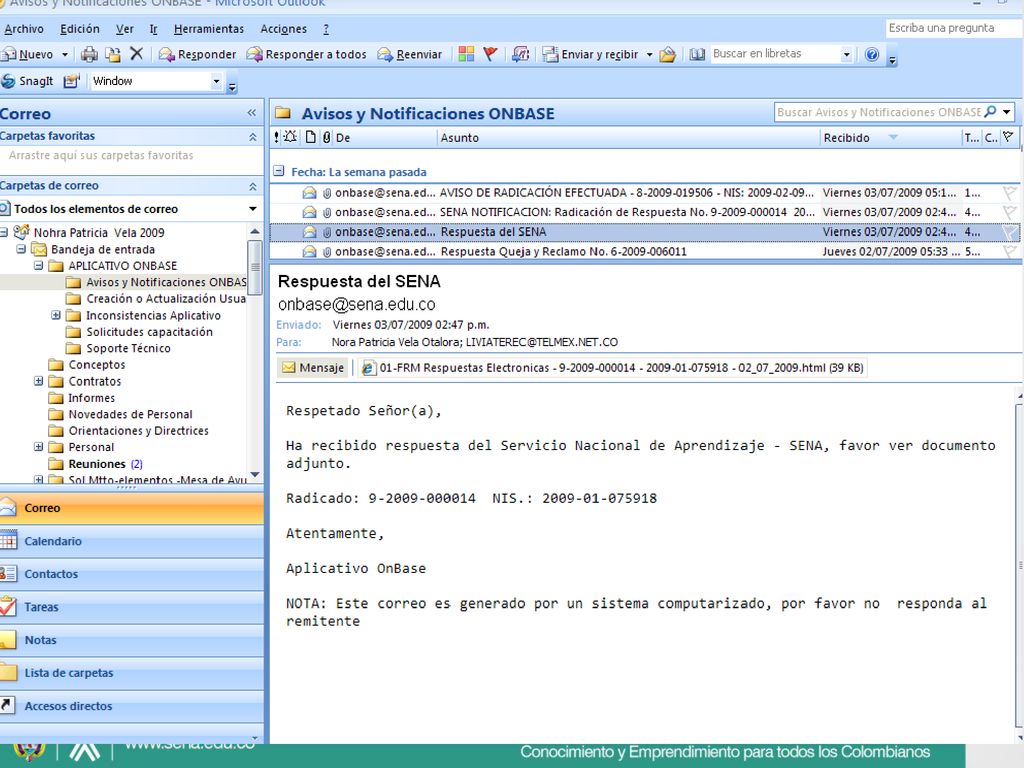Viewport: 1024px width, 768px height.
Task: Open the Categorize colored squares icon
Action: [x=466, y=54]
